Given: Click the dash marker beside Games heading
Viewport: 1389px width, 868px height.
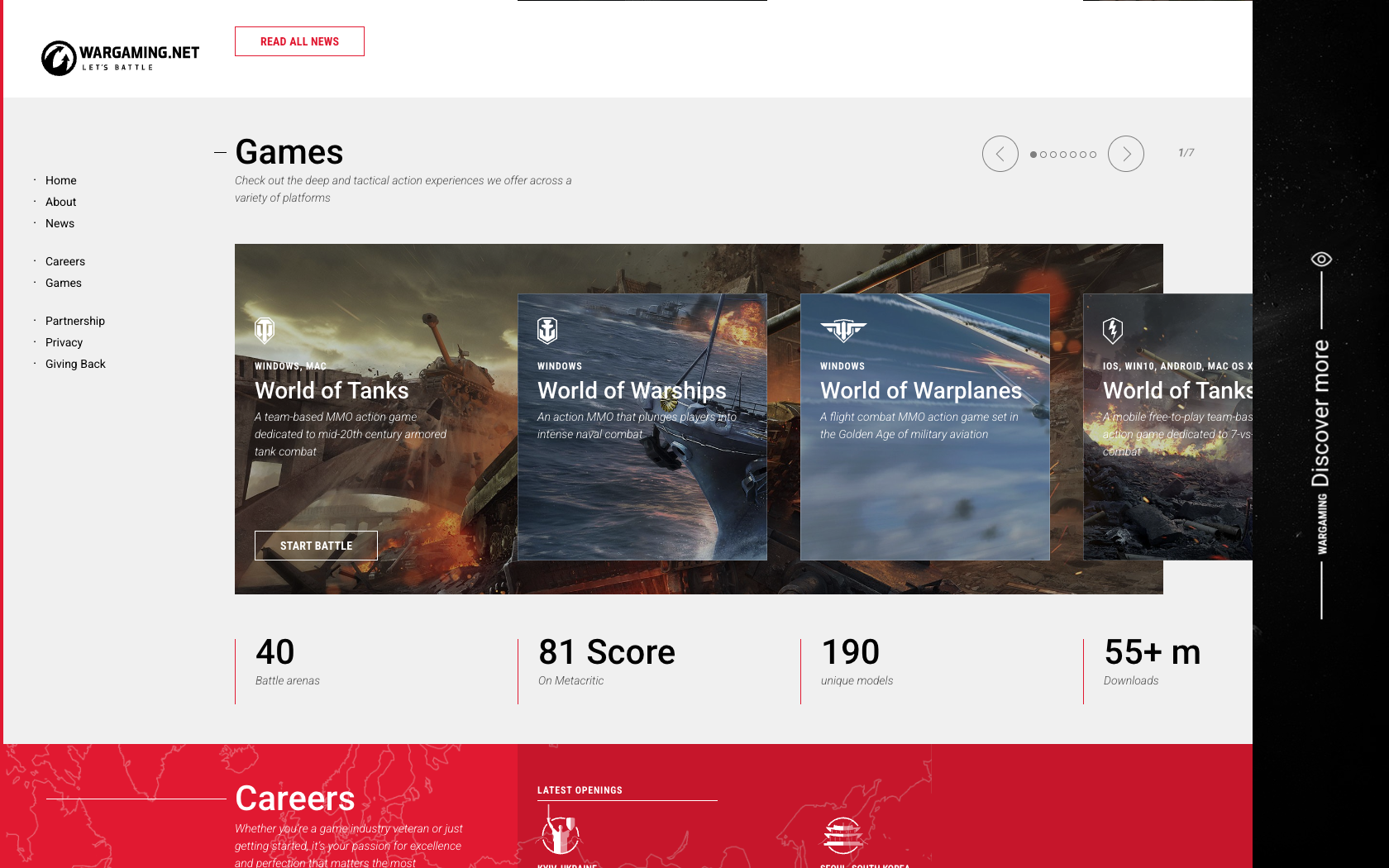Looking at the screenshot, I should 219,152.
